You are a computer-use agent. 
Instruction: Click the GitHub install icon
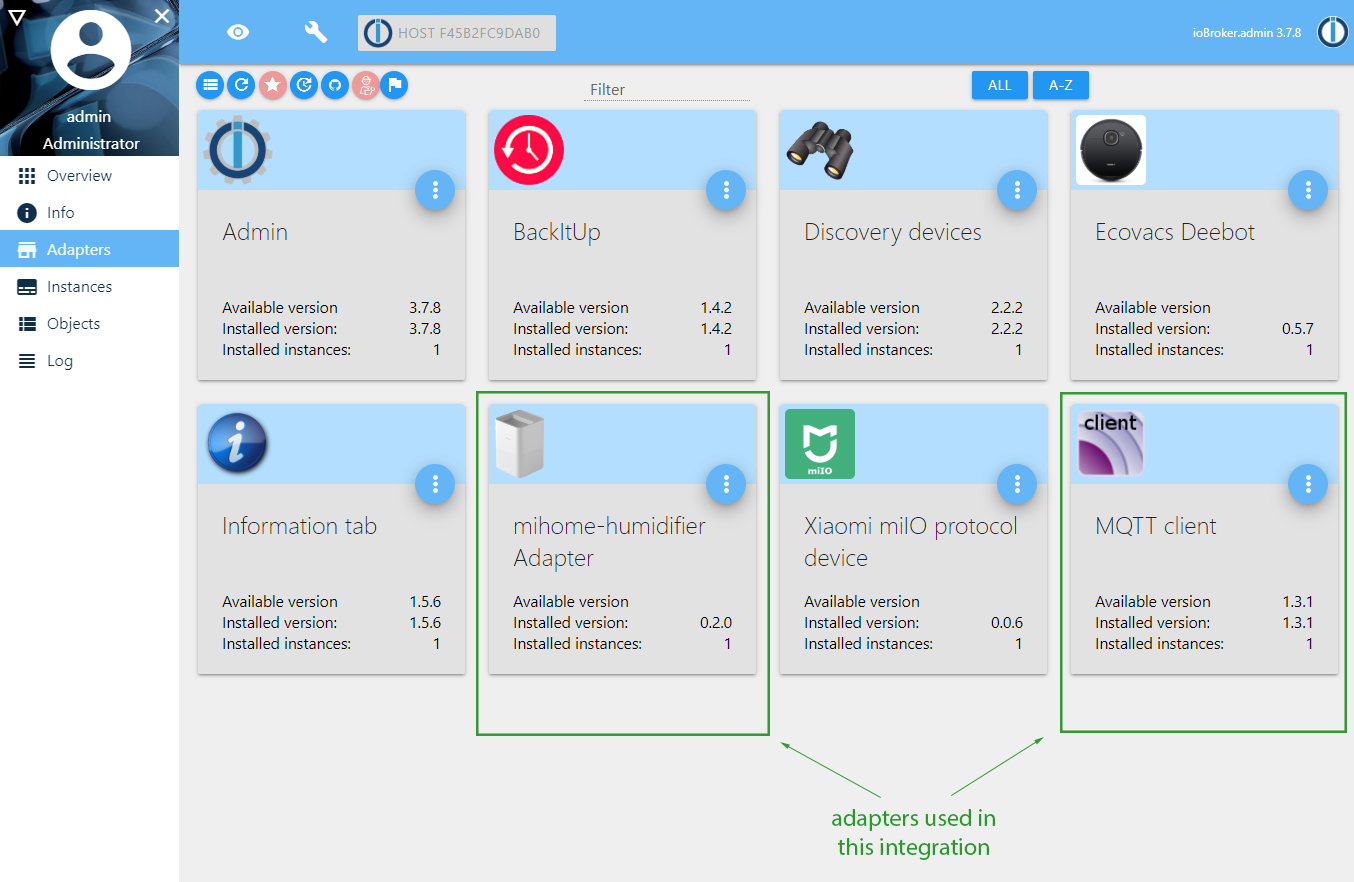[335, 85]
